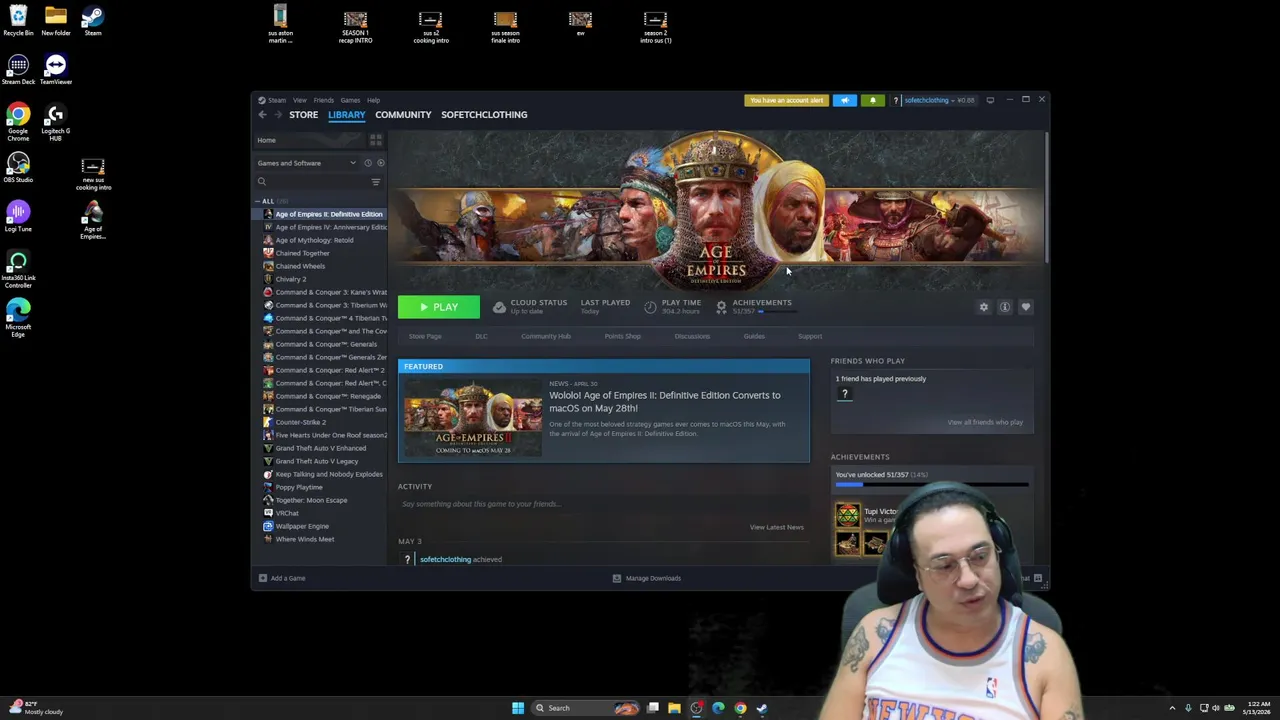
Task: Click Steam icon in taskbar
Action: (762, 708)
